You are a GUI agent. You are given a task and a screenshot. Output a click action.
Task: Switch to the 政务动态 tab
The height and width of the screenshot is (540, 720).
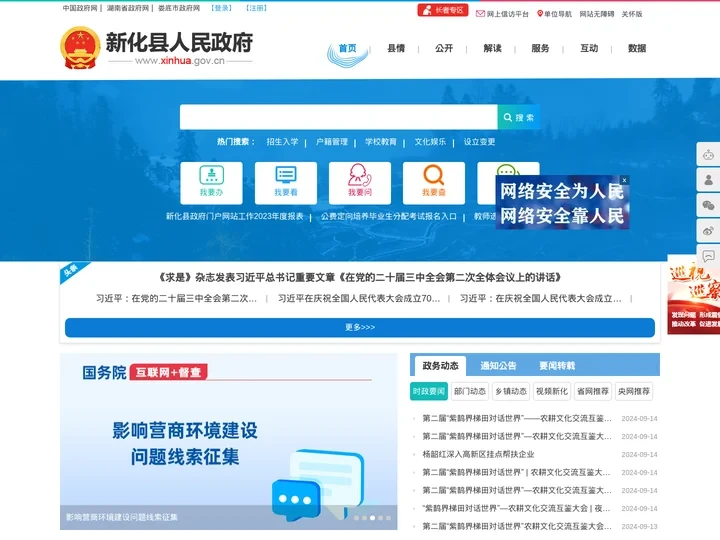(440, 366)
